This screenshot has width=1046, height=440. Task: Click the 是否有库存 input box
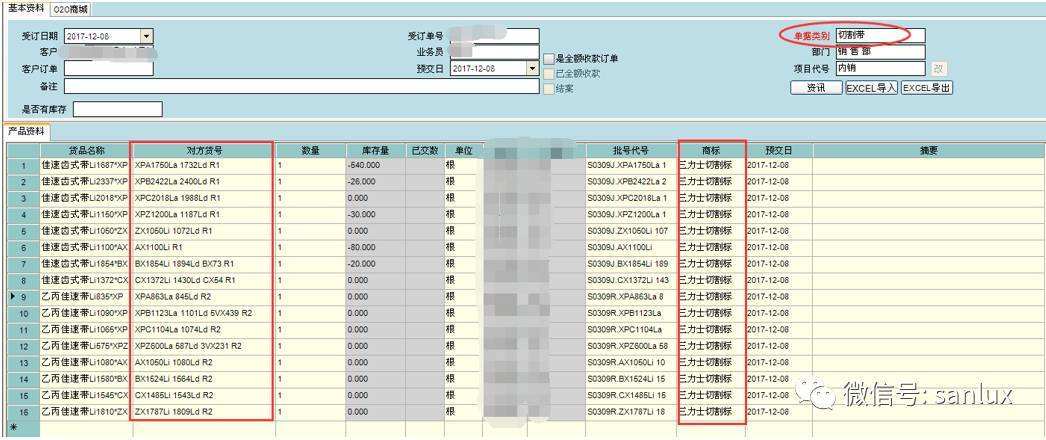117,109
